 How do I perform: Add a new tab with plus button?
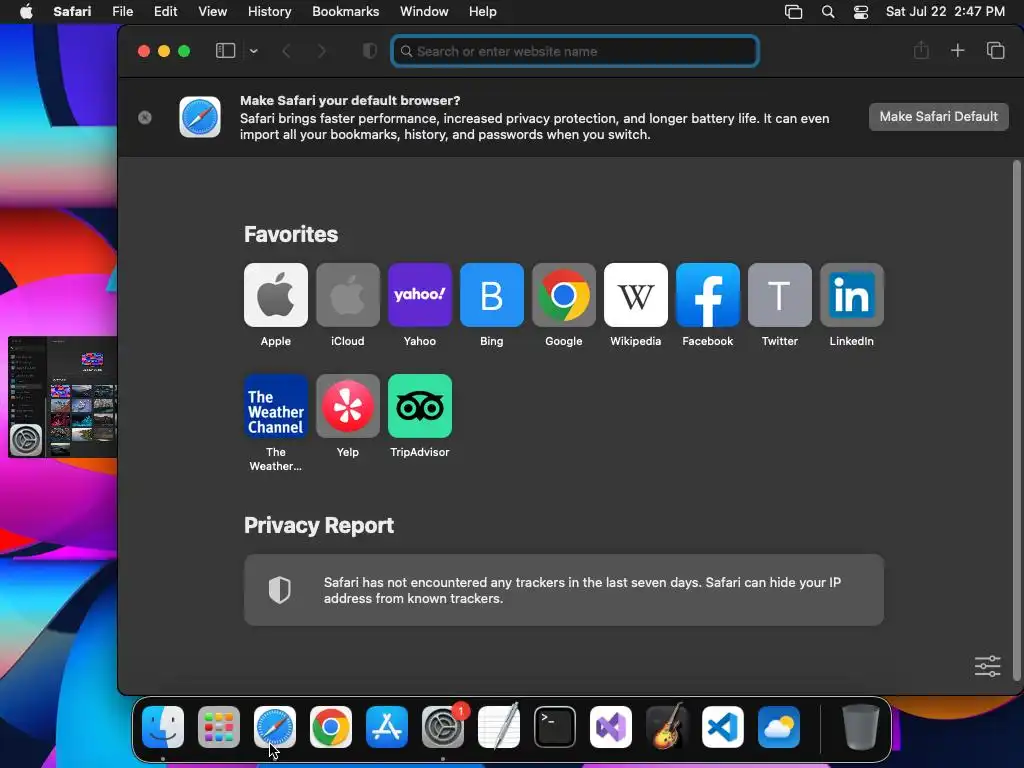(957, 50)
